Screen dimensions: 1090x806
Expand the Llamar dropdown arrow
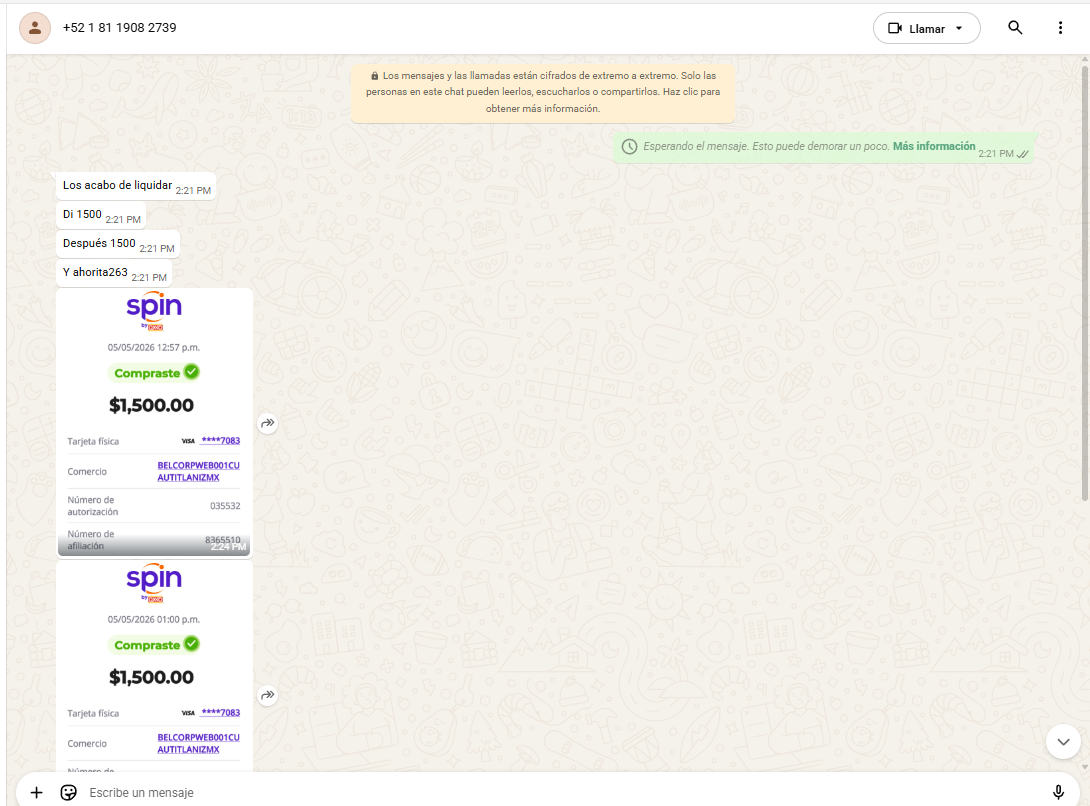pos(959,29)
